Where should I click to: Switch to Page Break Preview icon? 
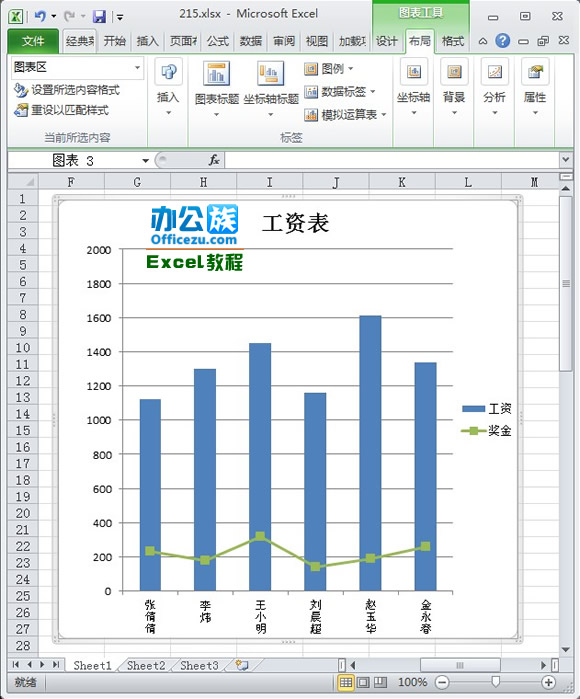380,682
